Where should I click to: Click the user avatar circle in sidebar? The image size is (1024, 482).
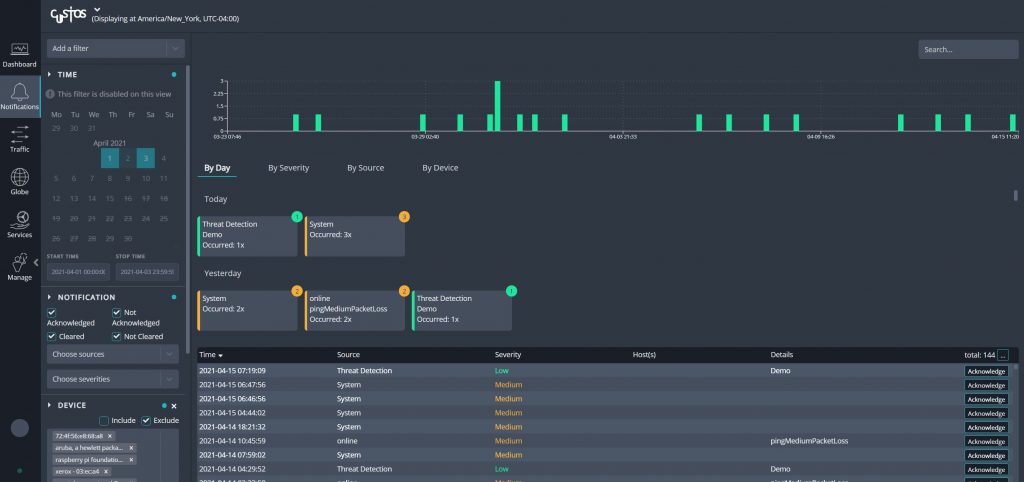(19, 428)
